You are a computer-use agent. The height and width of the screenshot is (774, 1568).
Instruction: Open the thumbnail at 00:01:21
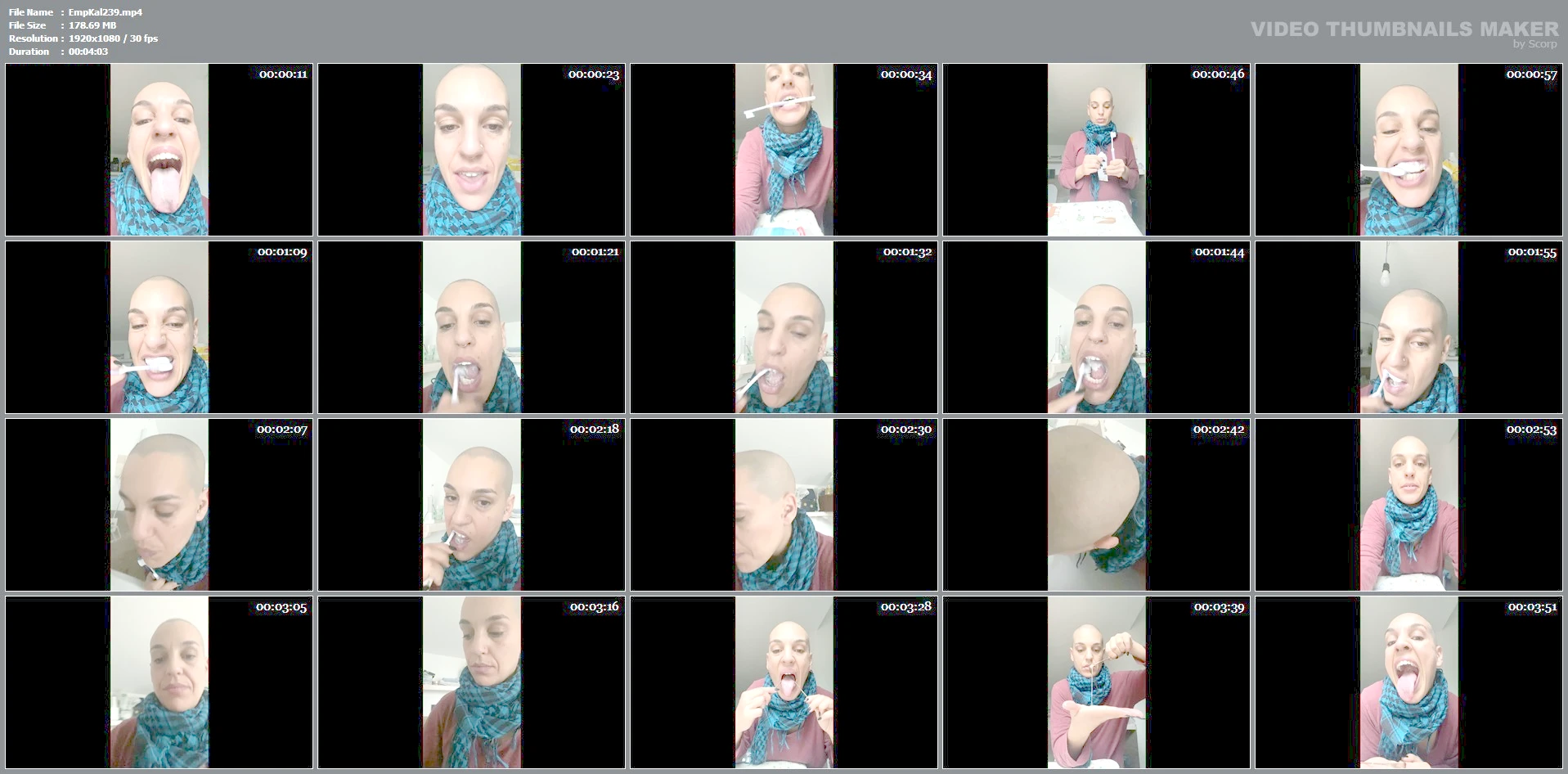pyautogui.click(x=472, y=327)
